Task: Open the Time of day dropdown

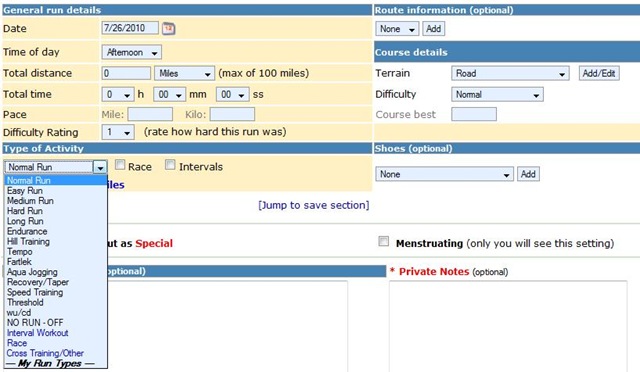Action: pos(131,52)
